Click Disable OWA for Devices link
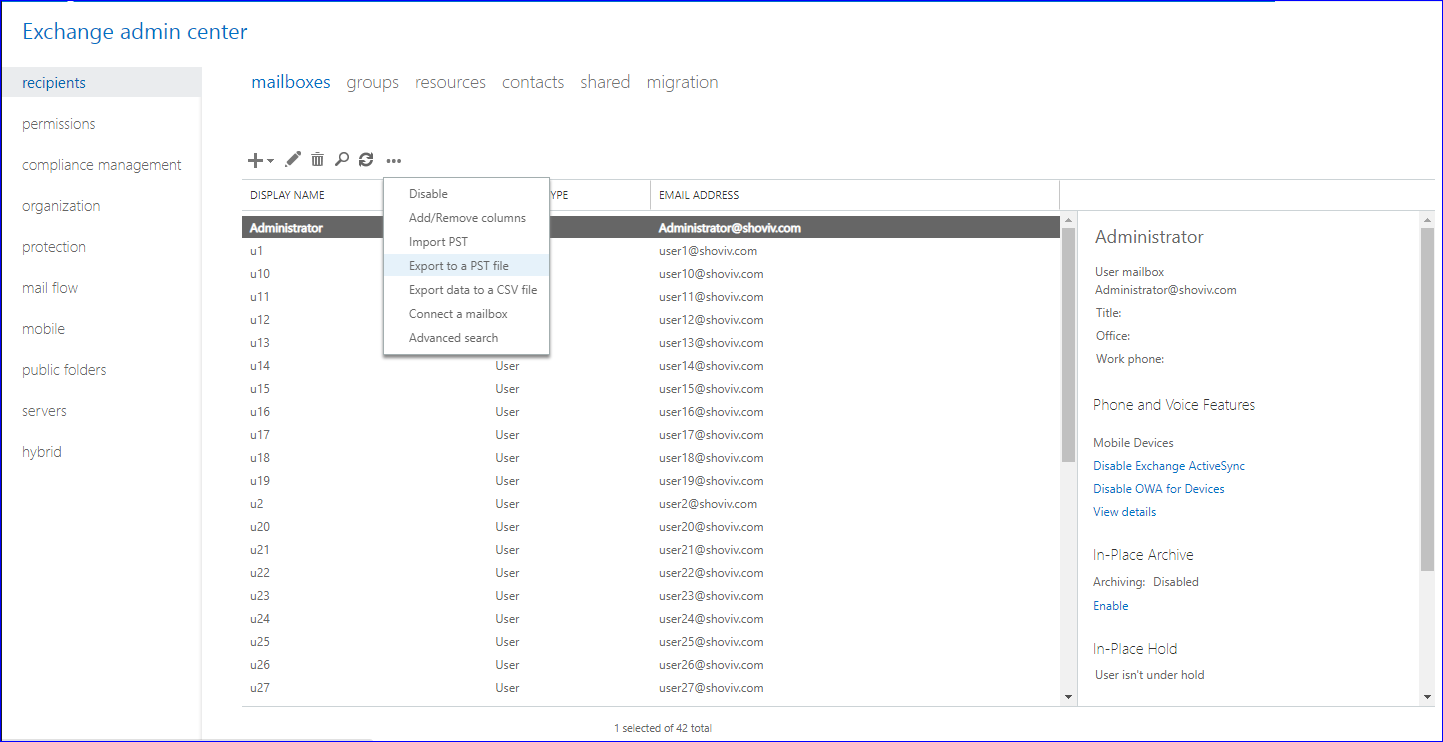Image resolution: width=1443 pixels, height=742 pixels. tap(1158, 489)
